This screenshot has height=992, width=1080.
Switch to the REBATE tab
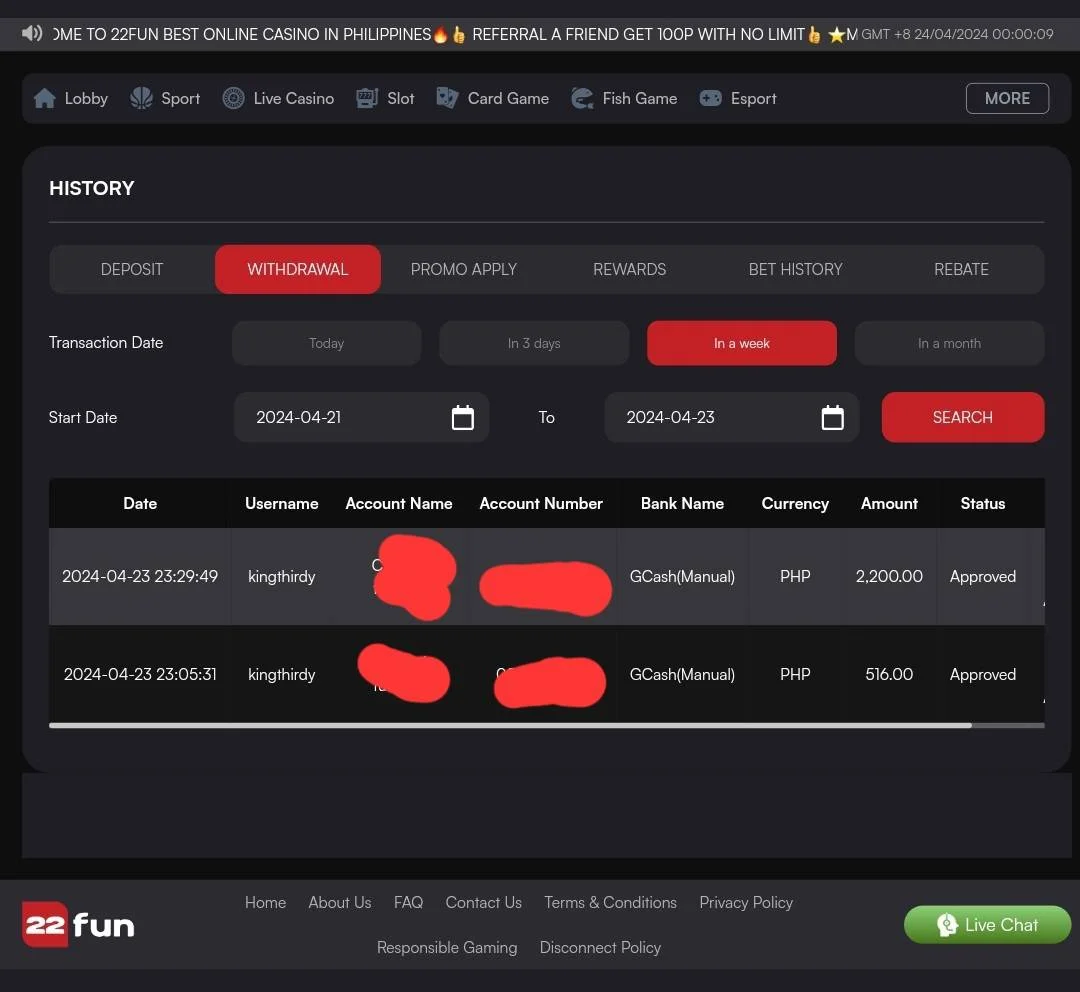pos(962,269)
